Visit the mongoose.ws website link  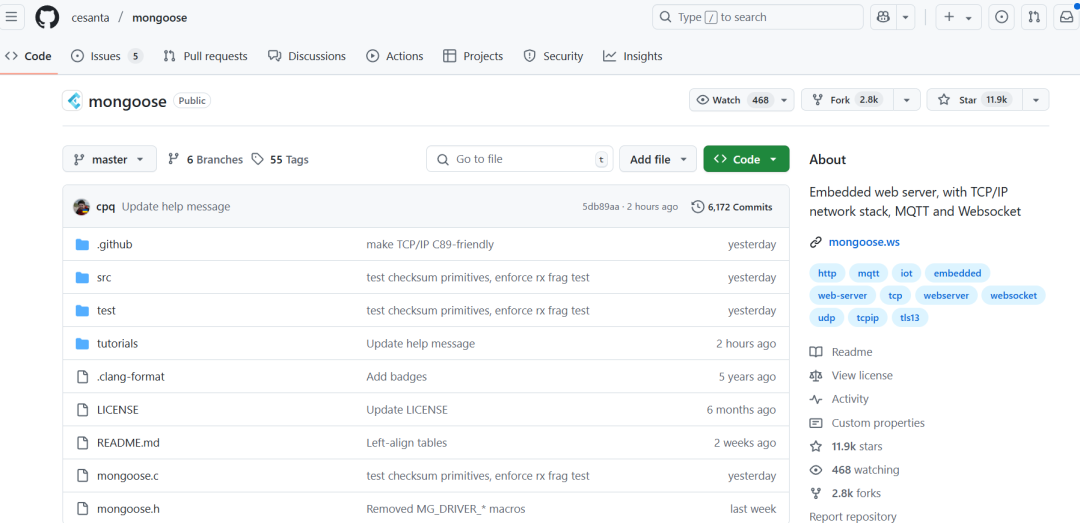864,243
